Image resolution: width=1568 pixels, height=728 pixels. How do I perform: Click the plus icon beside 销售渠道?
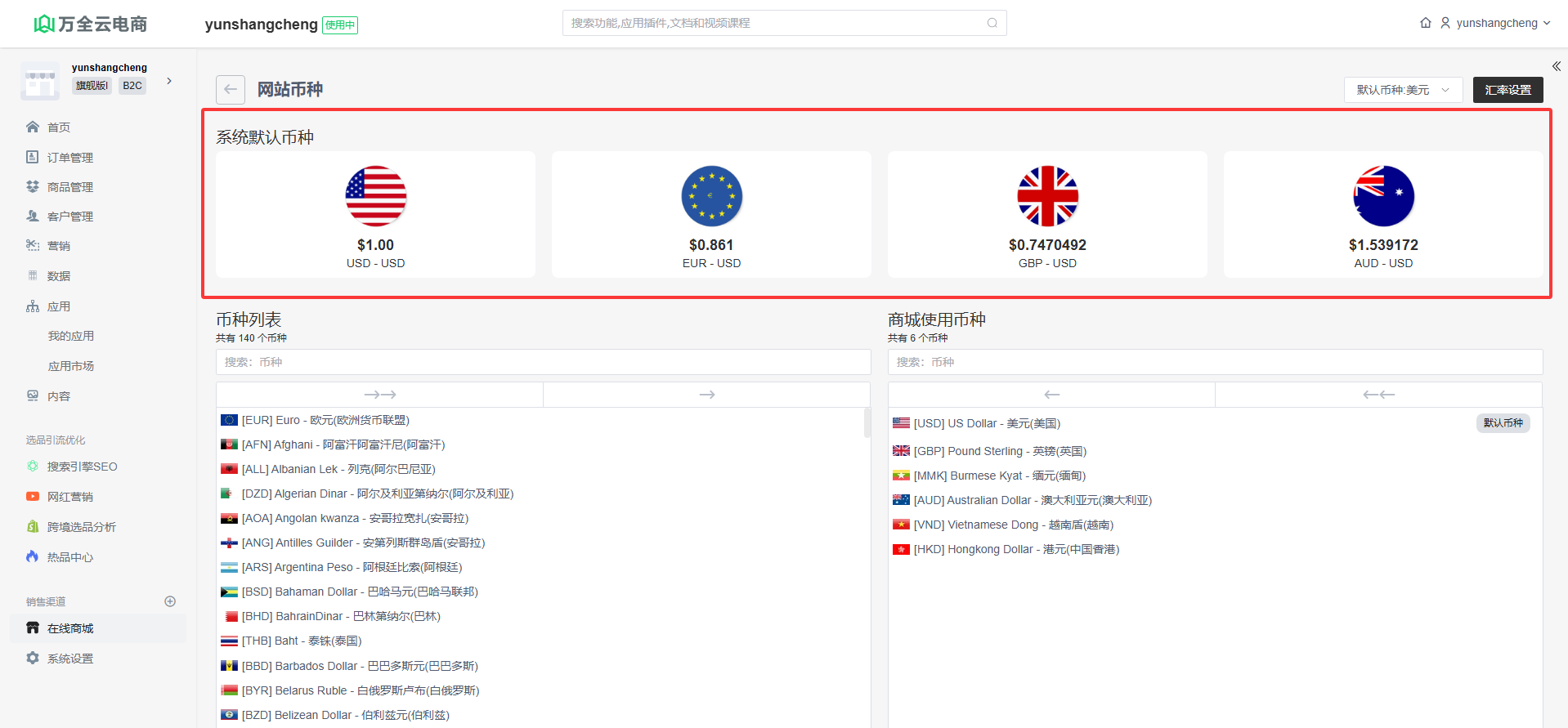coord(170,601)
